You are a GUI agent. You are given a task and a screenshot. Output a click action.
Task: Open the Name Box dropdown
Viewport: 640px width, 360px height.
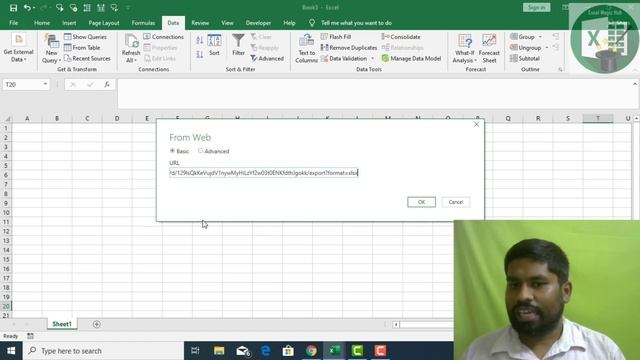[x=45, y=84]
